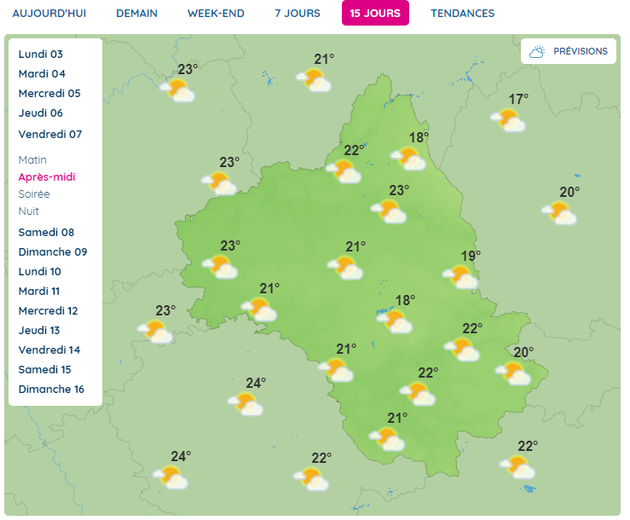The image size is (630, 520).
Task: Expand the Lundi 03 day entry
Action: tap(41, 54)
